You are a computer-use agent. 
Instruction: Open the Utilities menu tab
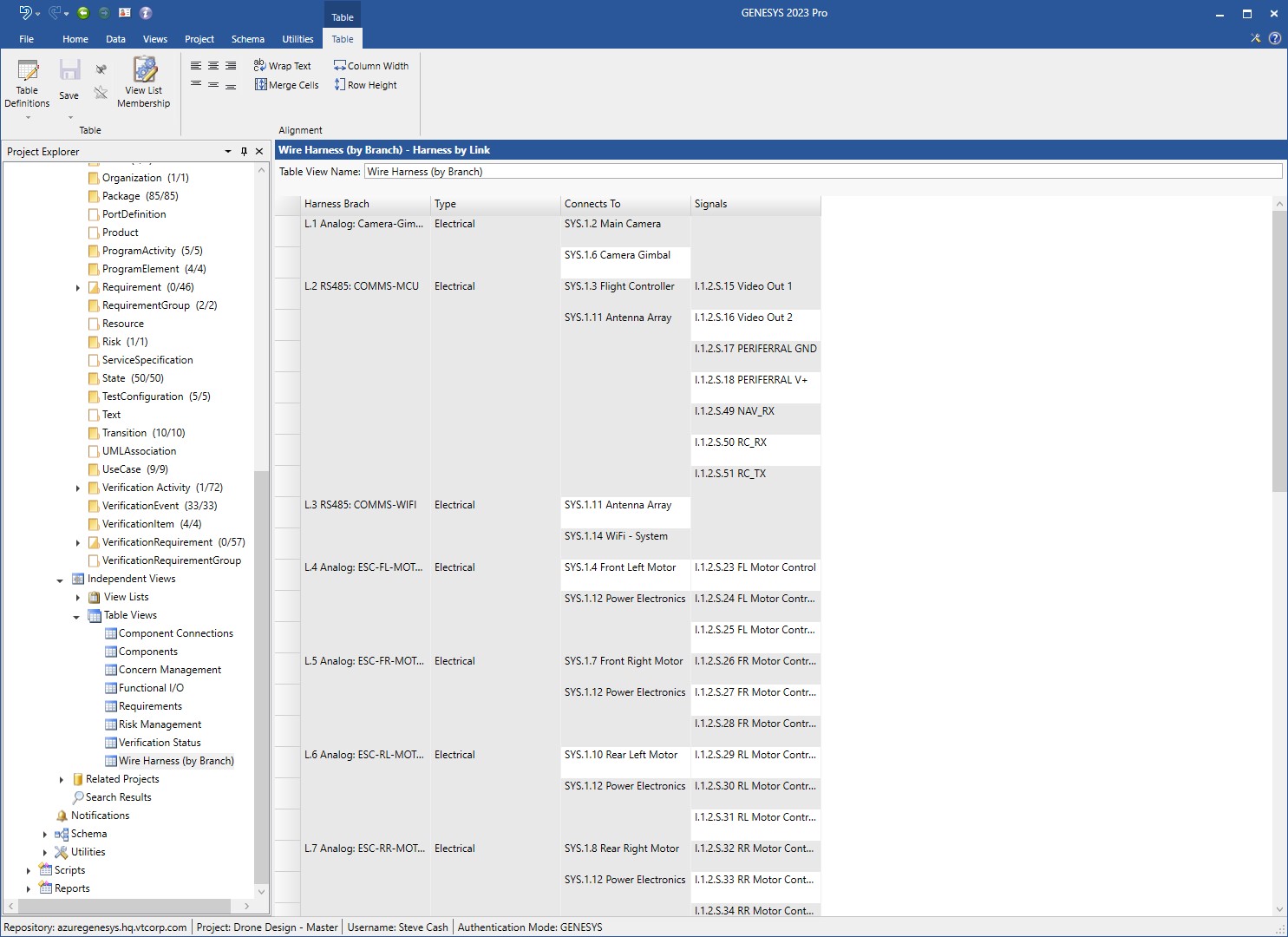297,39
